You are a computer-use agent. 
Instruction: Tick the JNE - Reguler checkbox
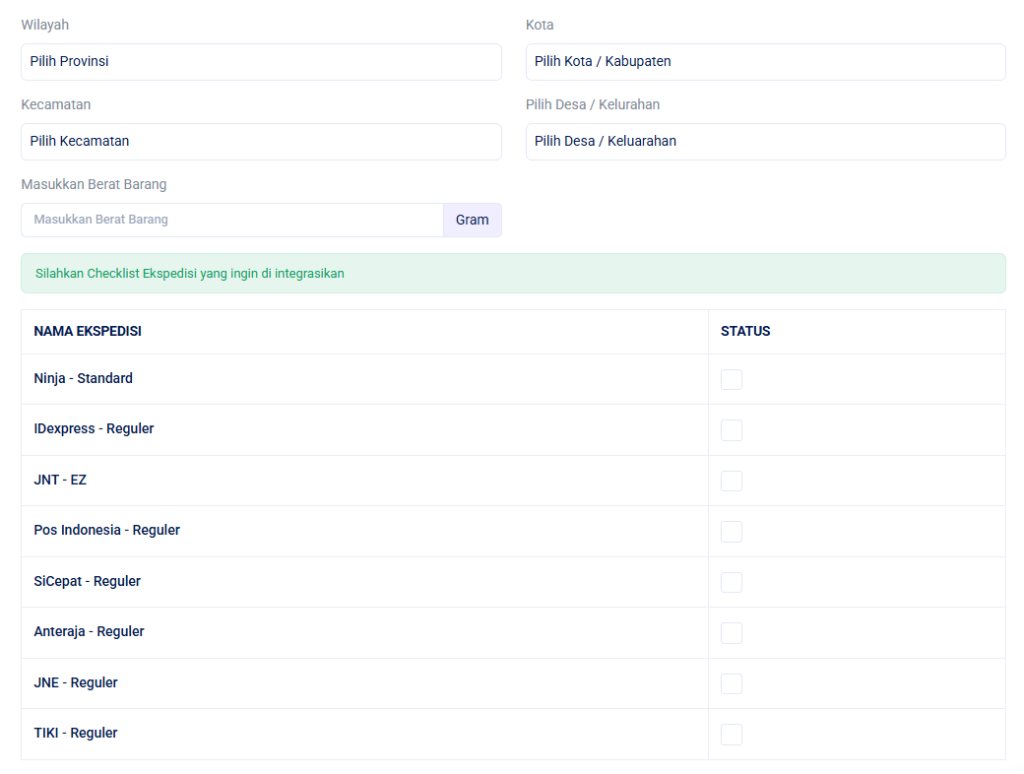coord(732,683)
